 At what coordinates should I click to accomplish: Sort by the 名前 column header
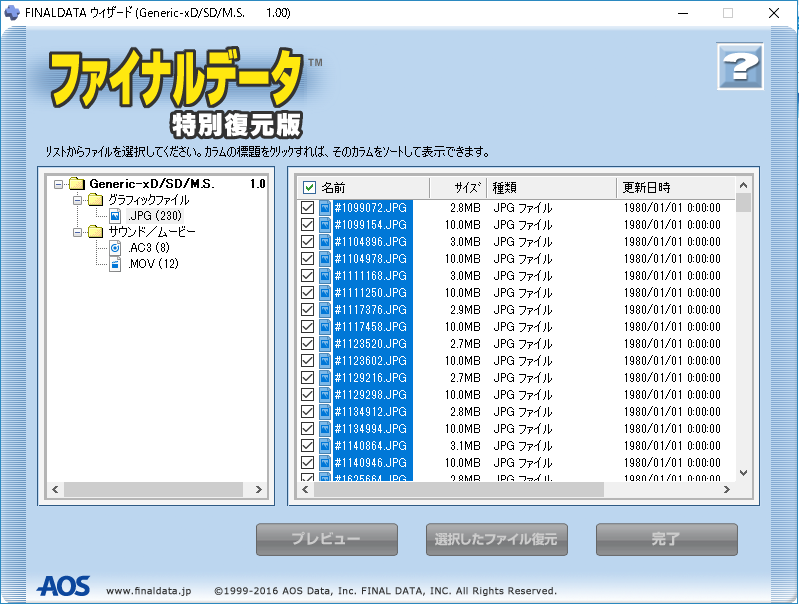(363, 188)
